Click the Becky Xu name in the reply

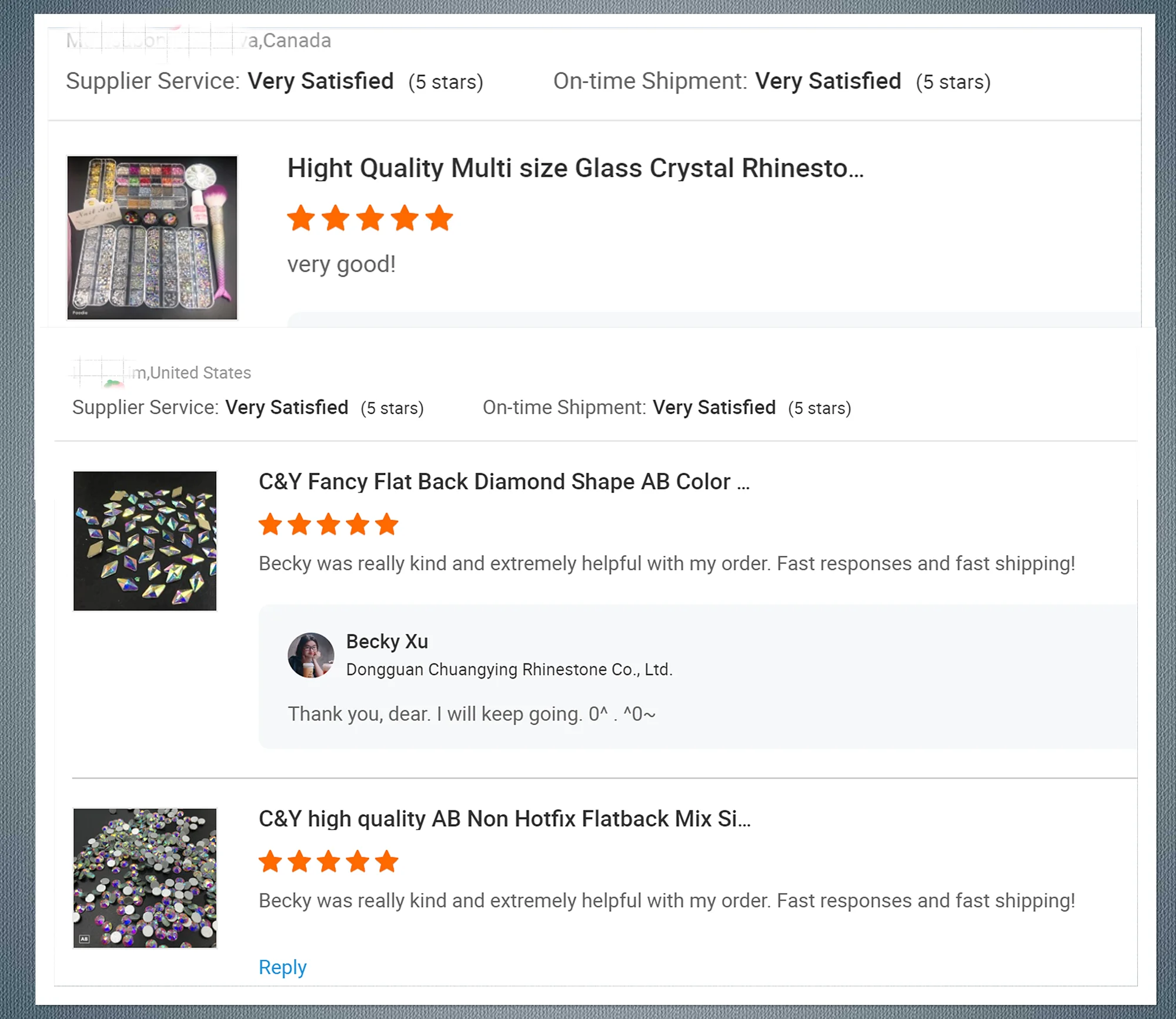(387, 642)
